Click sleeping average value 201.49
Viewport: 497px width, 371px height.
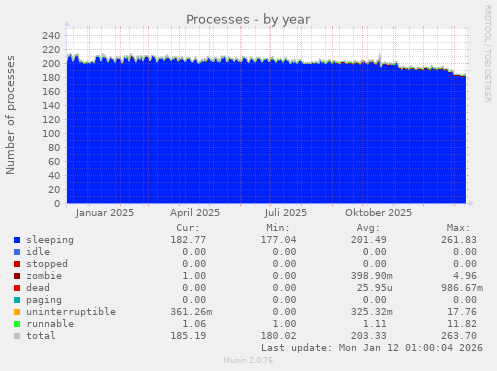pyautogui.click(x=369, y=240)
